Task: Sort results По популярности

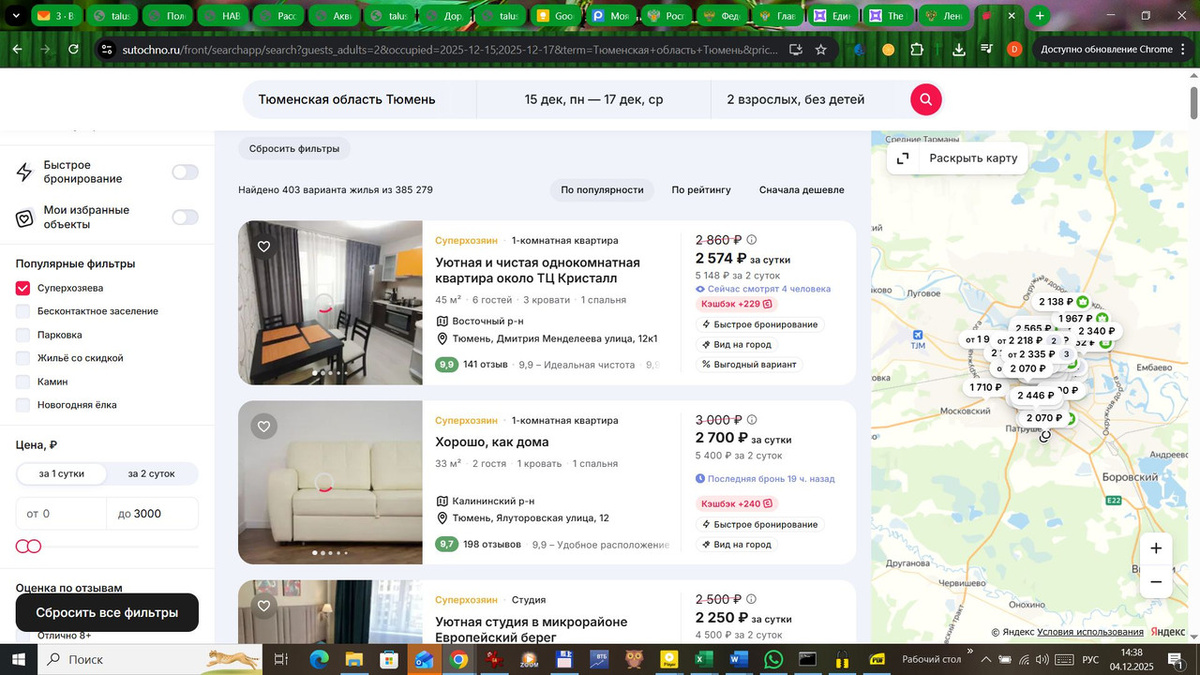Action: click(x=601, y=190)
